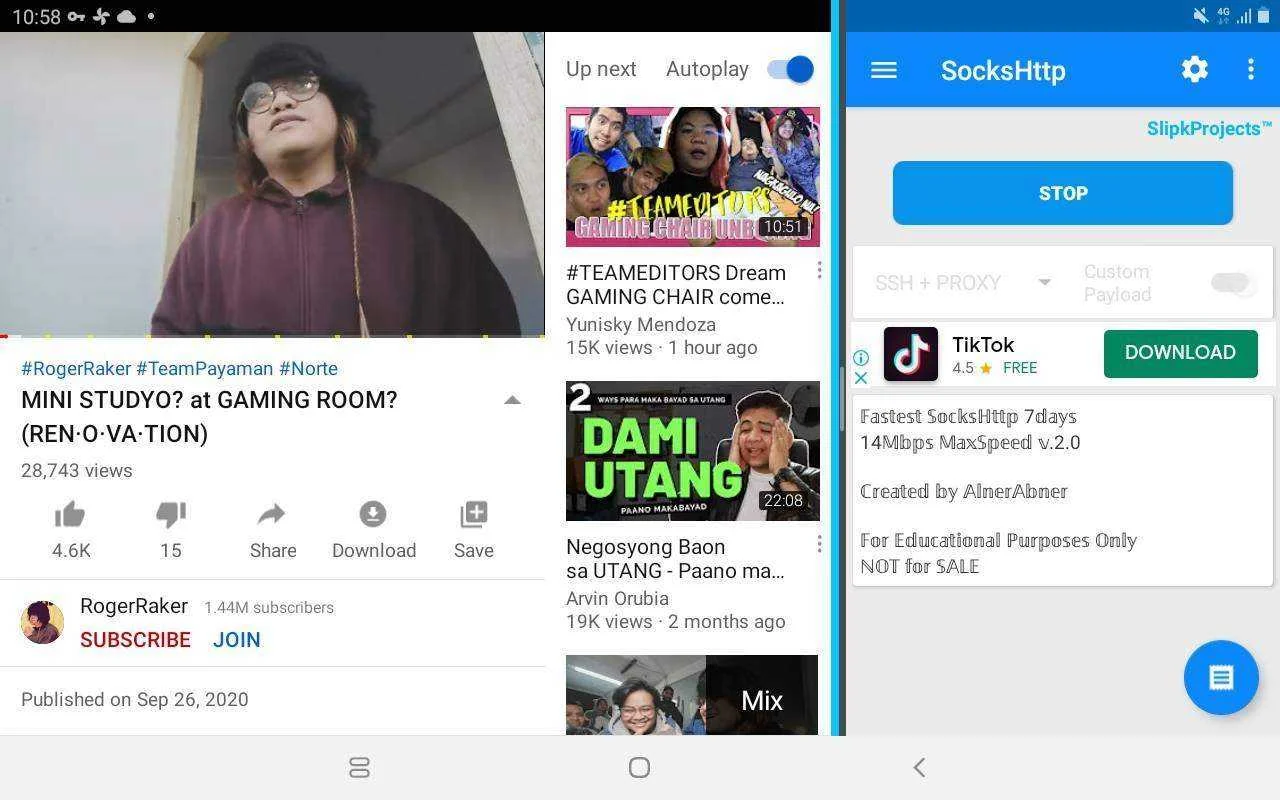Viewport: 1280px width, 800px height.
Task: Save video to playlist icon
Action: pos(473,514)
